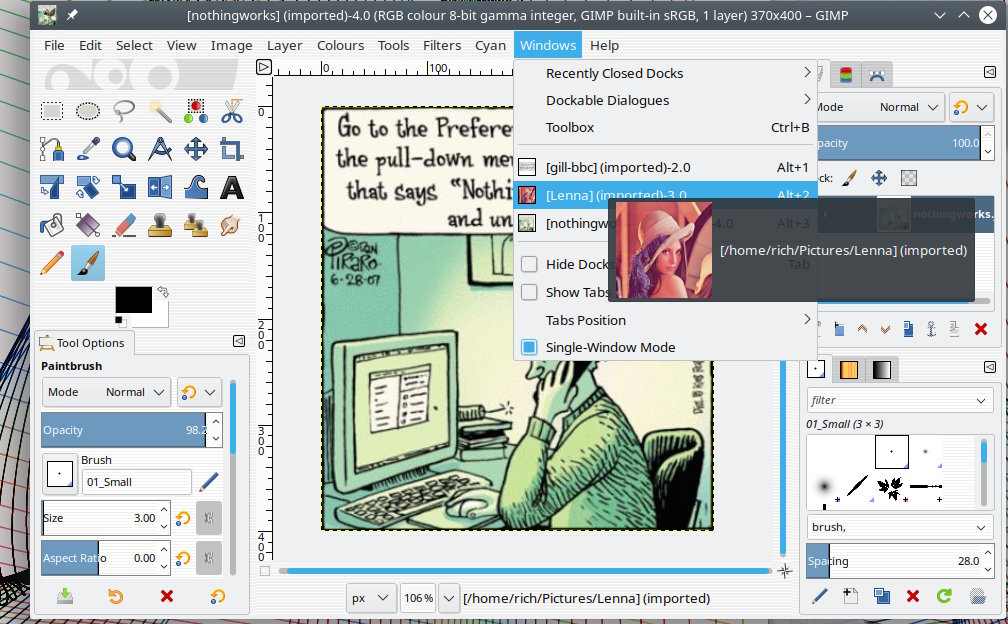Viewport: 1008px width, 624px height.
Task: Choose the Select by Colour tool
Action: (x=196, y=111)
